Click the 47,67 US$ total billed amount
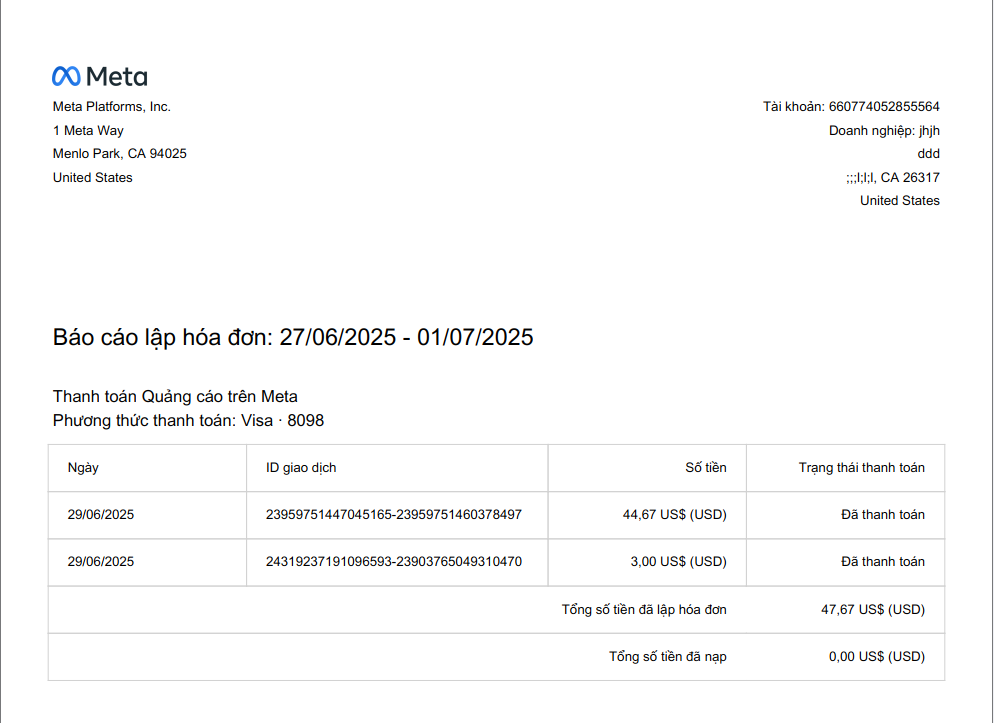Viewport: 994px width, 723px height. click(x=873, y=610)
